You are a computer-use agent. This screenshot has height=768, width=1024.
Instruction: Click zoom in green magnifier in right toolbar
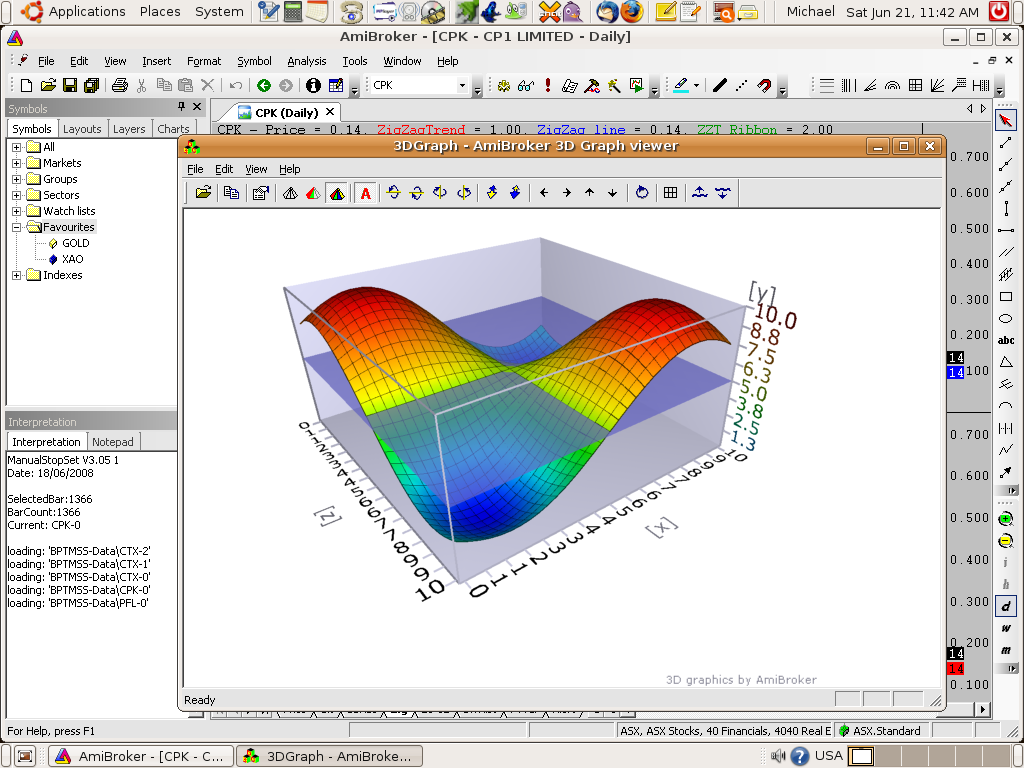[1006, 519]
